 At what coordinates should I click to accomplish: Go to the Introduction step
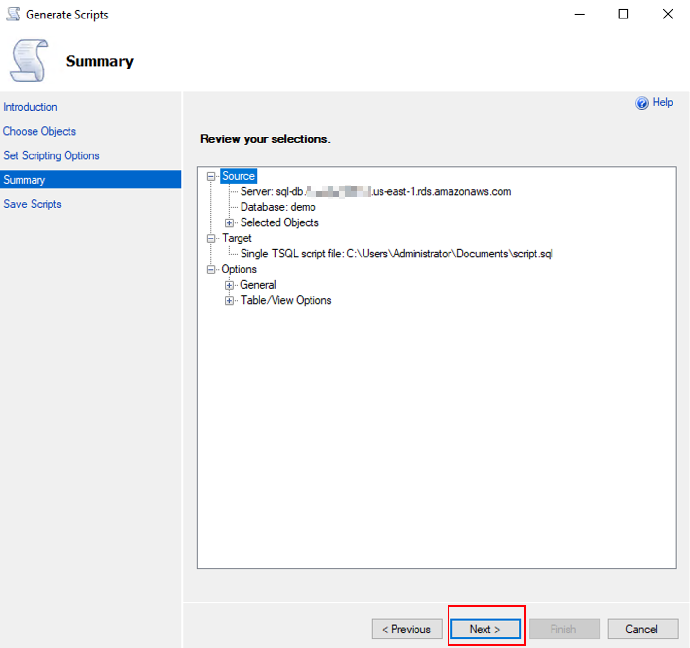pyautogui.click(x=31, y=107)
